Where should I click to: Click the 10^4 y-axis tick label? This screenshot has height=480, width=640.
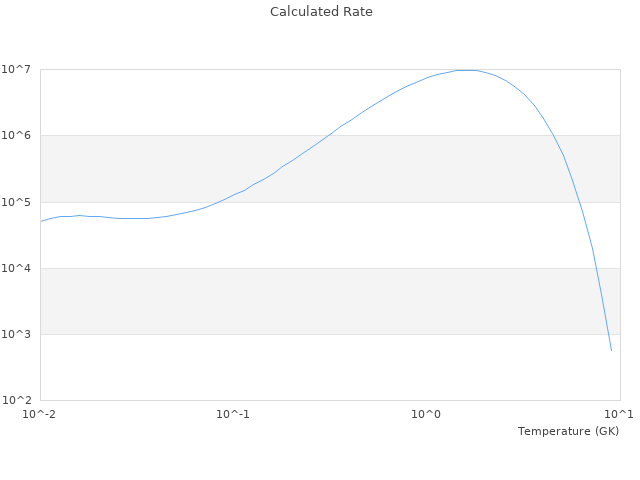point(19,268)
